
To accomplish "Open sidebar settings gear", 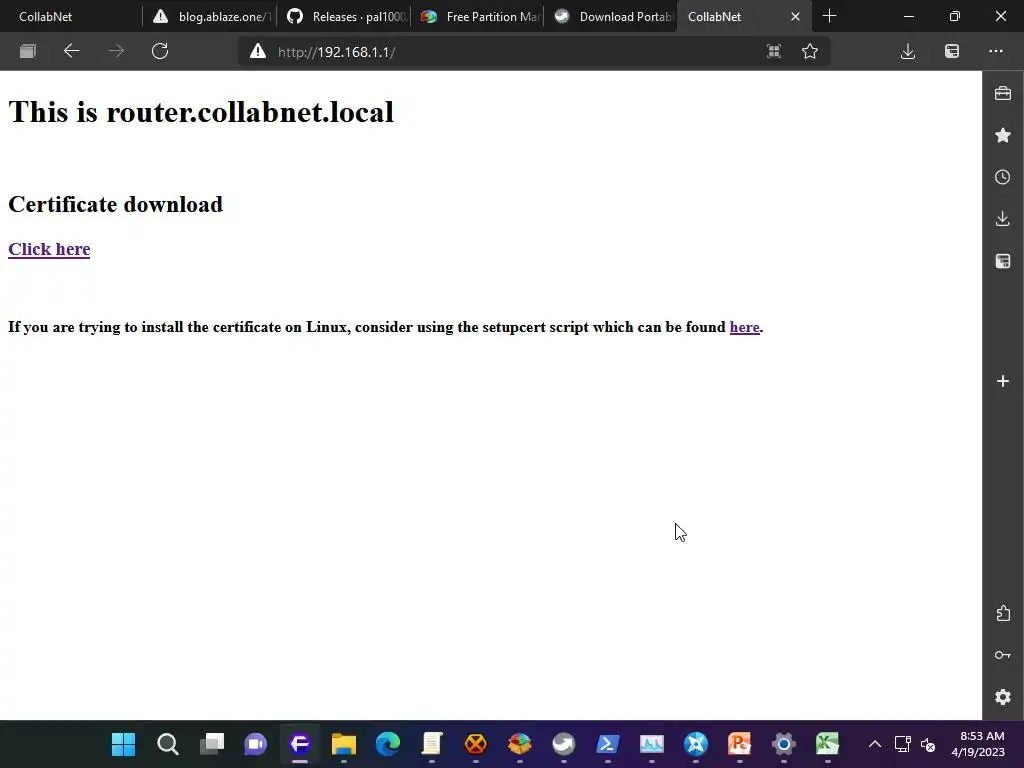I will point(1003,697).
